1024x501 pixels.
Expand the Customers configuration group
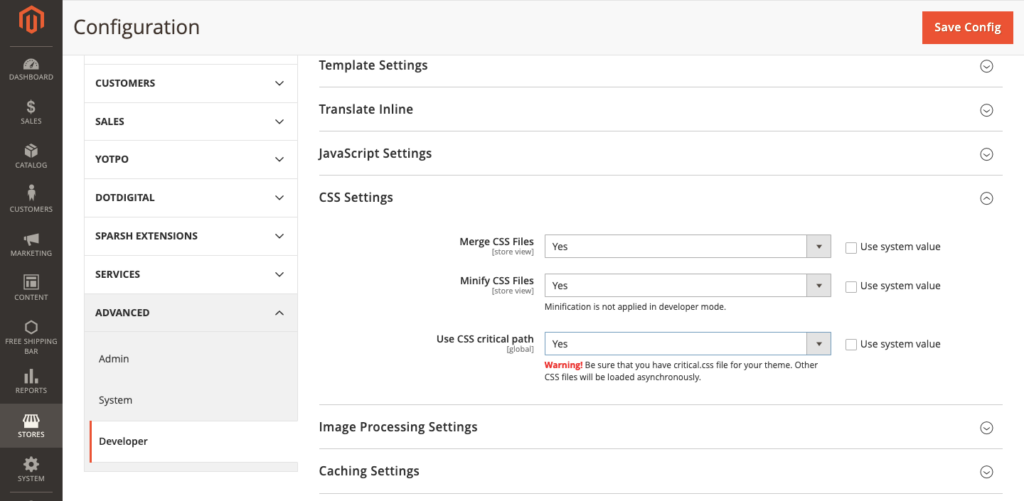point(191,84)
